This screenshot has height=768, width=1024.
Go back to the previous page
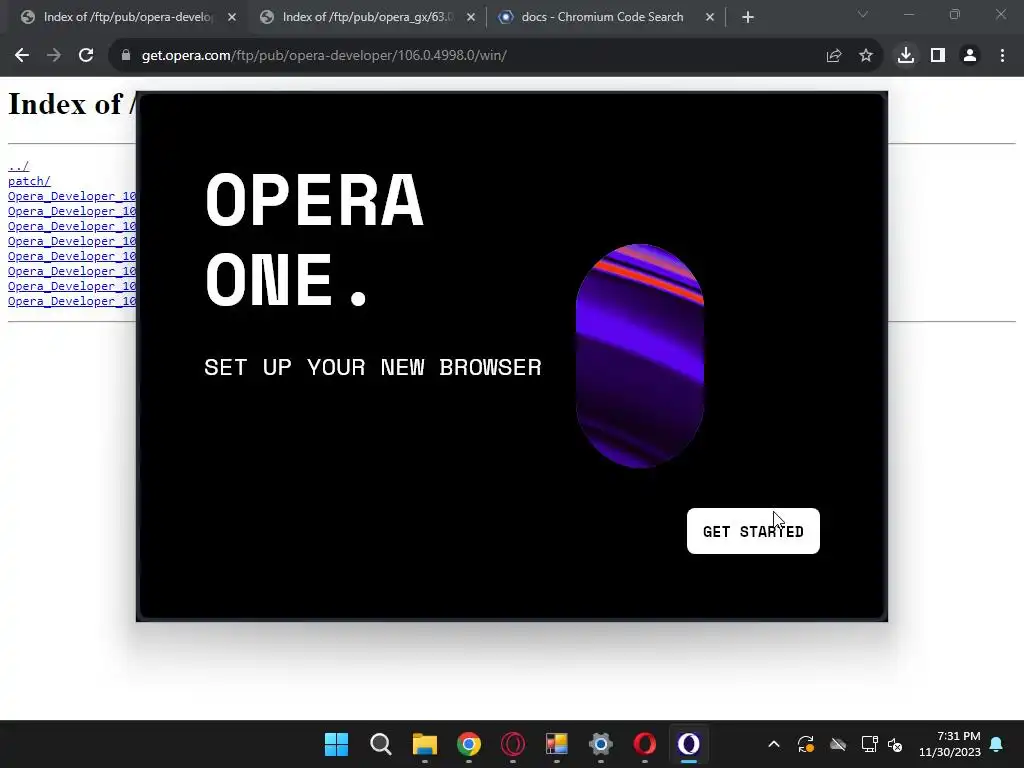[x=22, y=56]
